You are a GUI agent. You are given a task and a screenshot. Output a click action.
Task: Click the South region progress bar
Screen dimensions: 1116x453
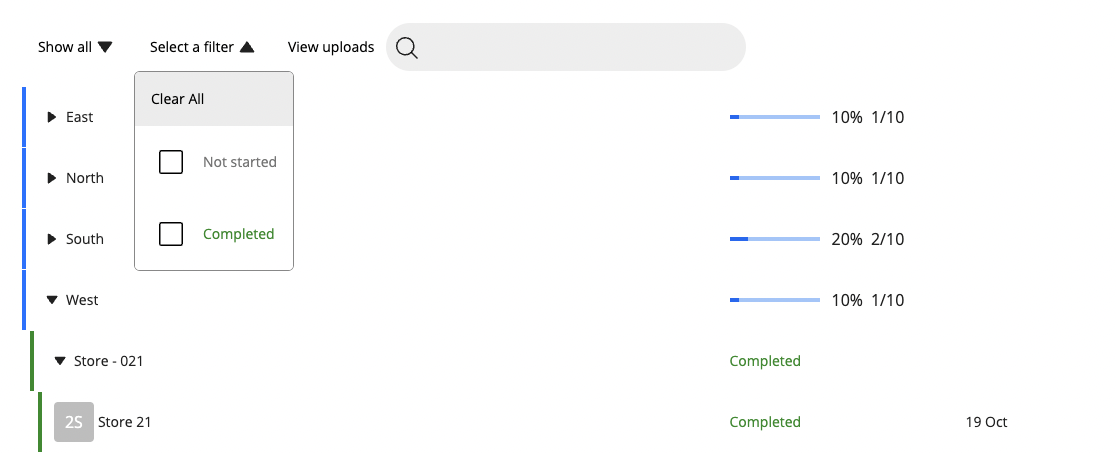pos(775,239)
